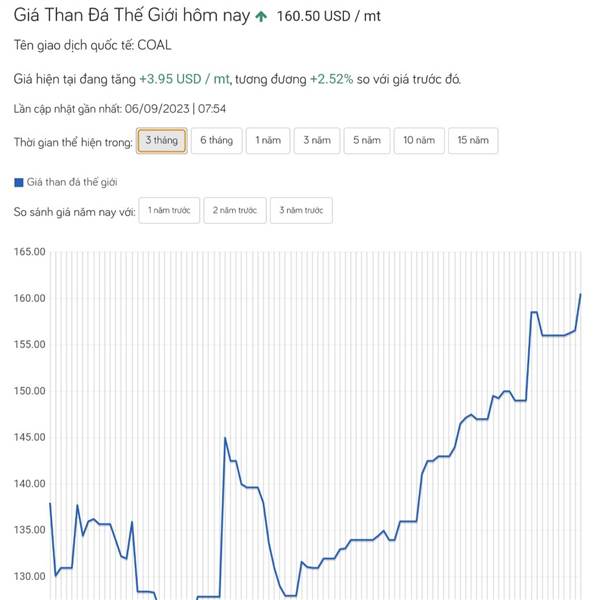Image resolution: width=600 pixels, height=600 pixels.
Task: Compare with '1 năm trước'
Action: coord(169,210)
